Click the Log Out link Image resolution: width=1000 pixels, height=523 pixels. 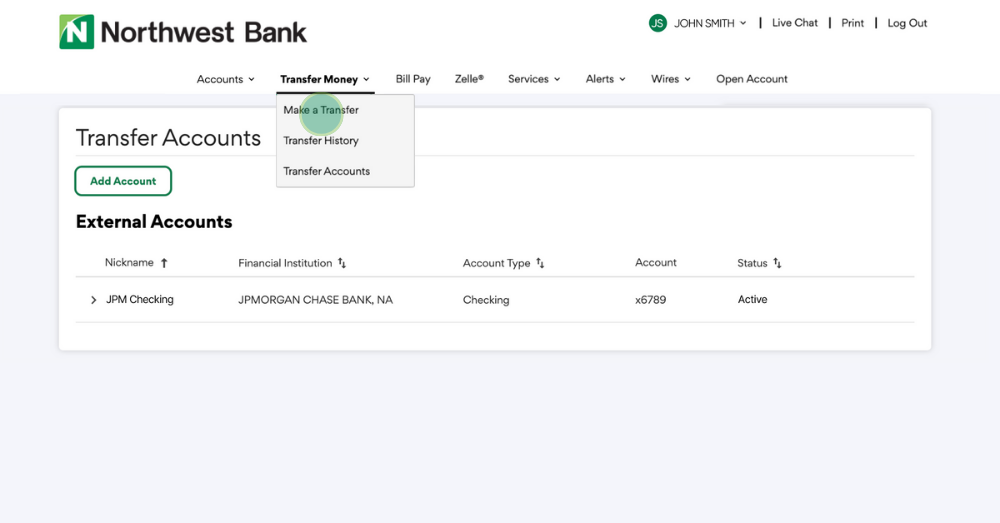[907, 23]
